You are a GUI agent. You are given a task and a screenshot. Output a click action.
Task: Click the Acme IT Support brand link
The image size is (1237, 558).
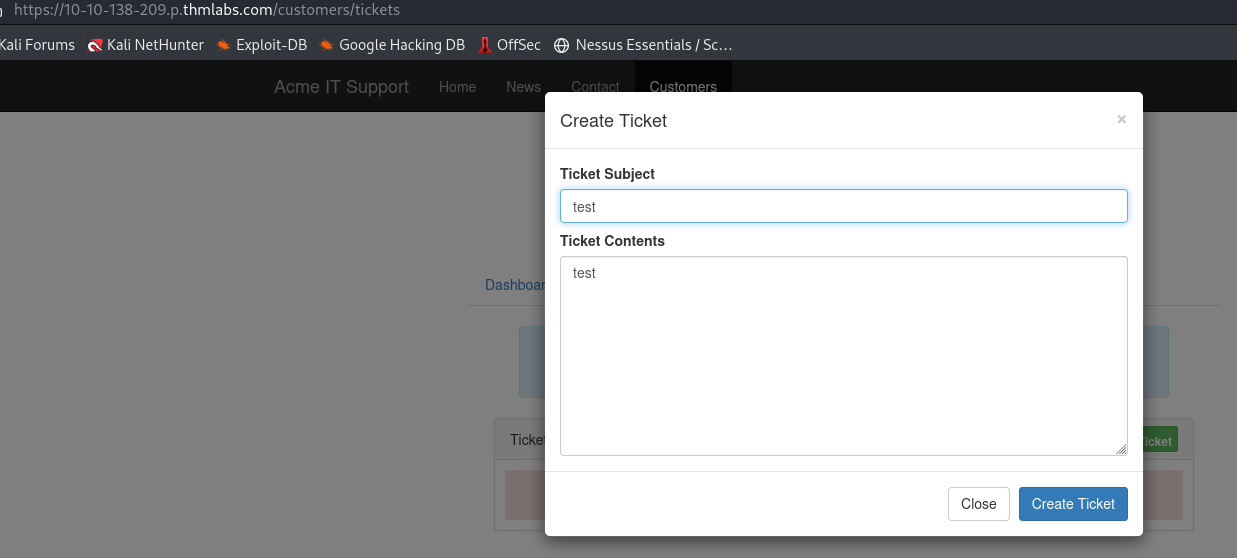click(341, 87)
